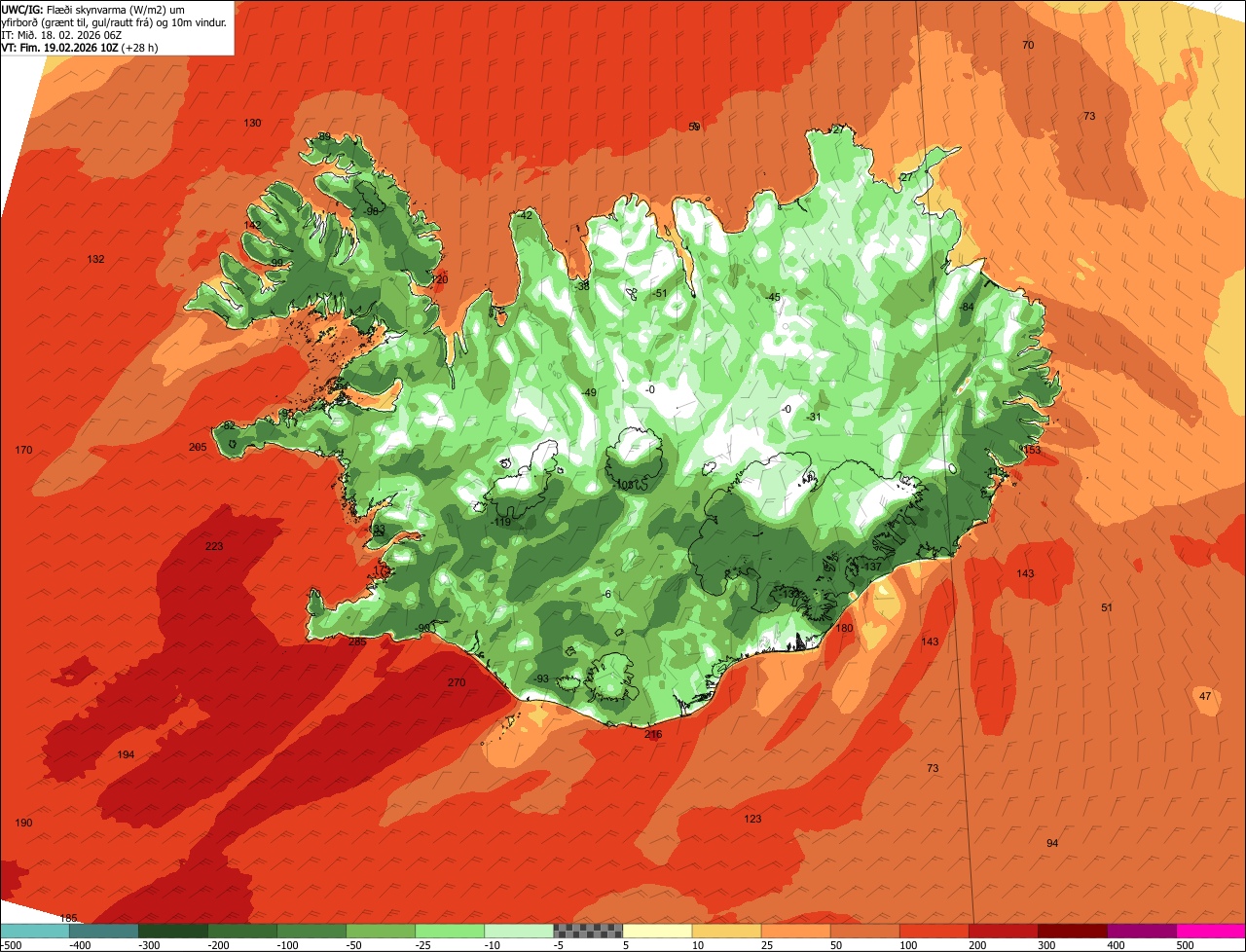Screen dimensions: 1246x952
Task: Click the '120' value east of the Westfjords
Action: [440, 280]
